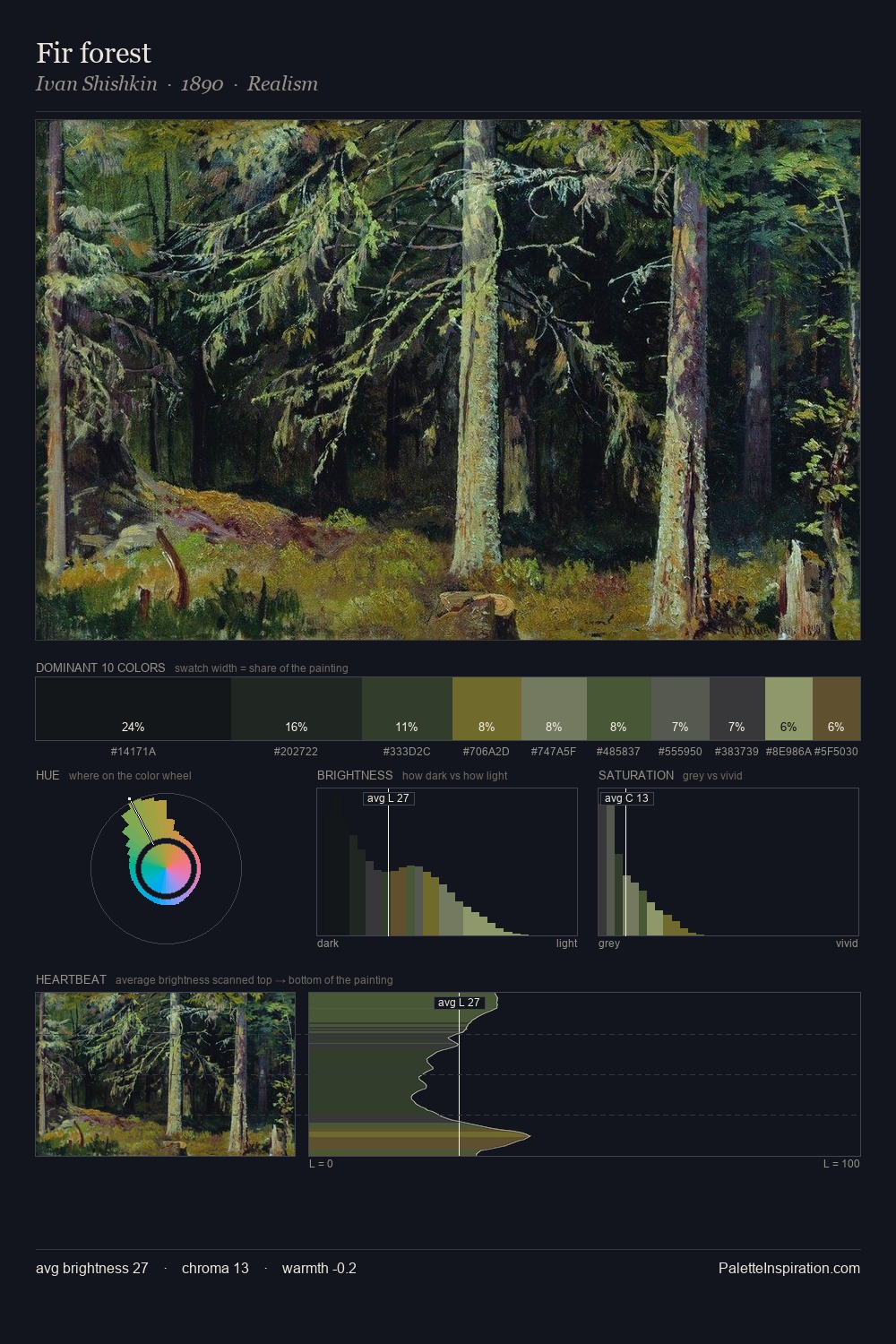
Task: Click the #333D2C dark green swatch
Action: 407,709
